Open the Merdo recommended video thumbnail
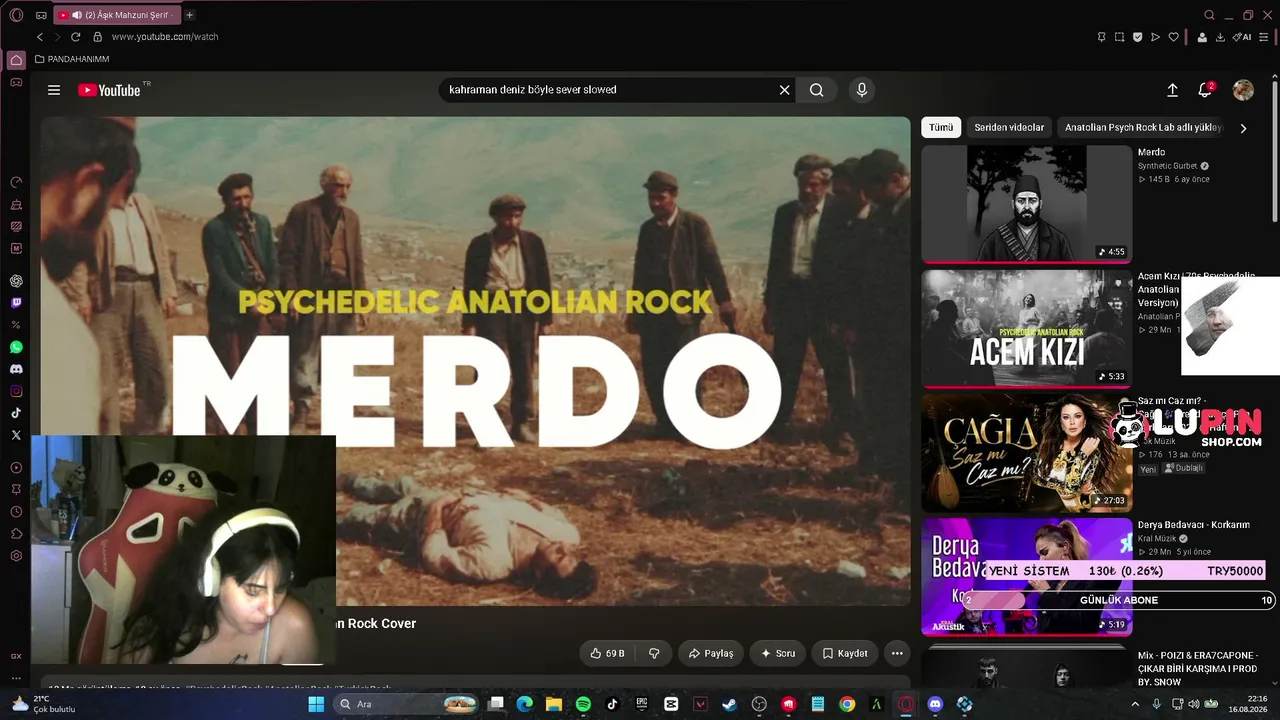 coord(1027,204)
